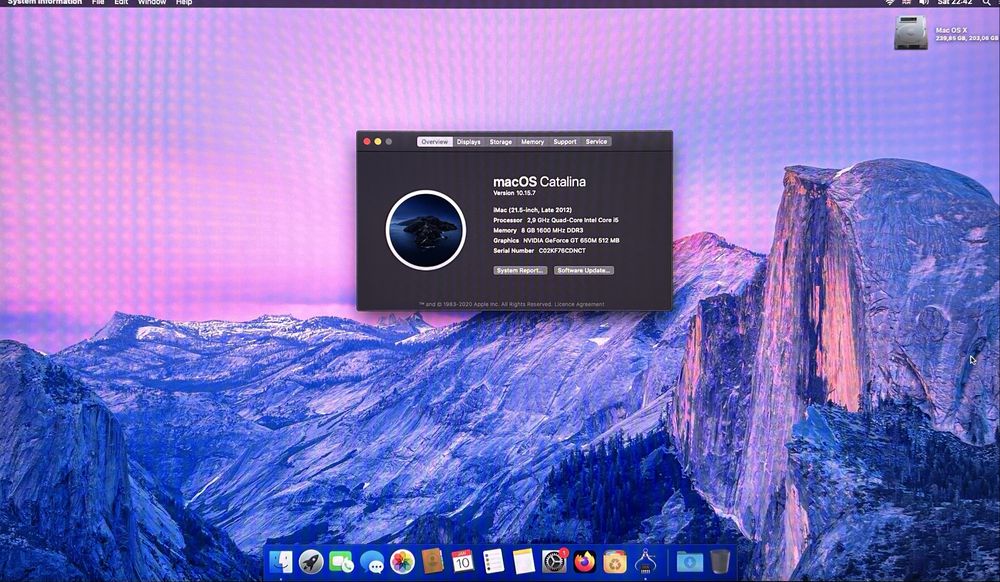Screen dimensions: 1000x582
Task: Click the macOS Catalina logo image
Action: click(425, 230)
